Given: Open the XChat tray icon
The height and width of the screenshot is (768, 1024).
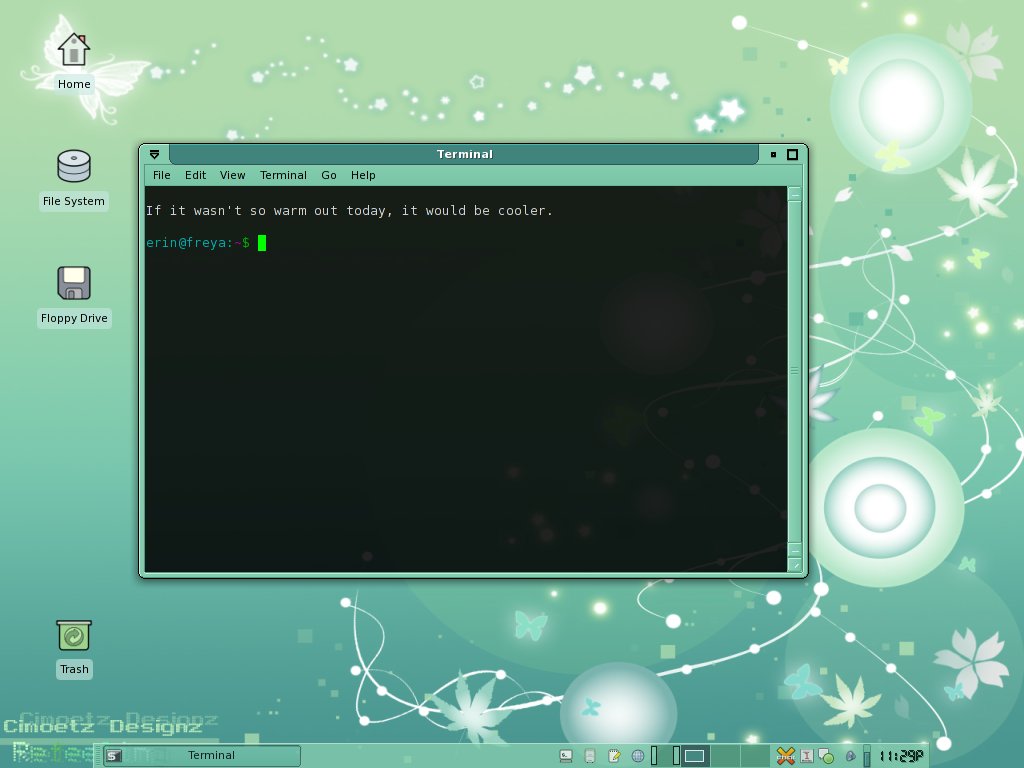Looking at the screenshot, I should click(x=786, y=756).
